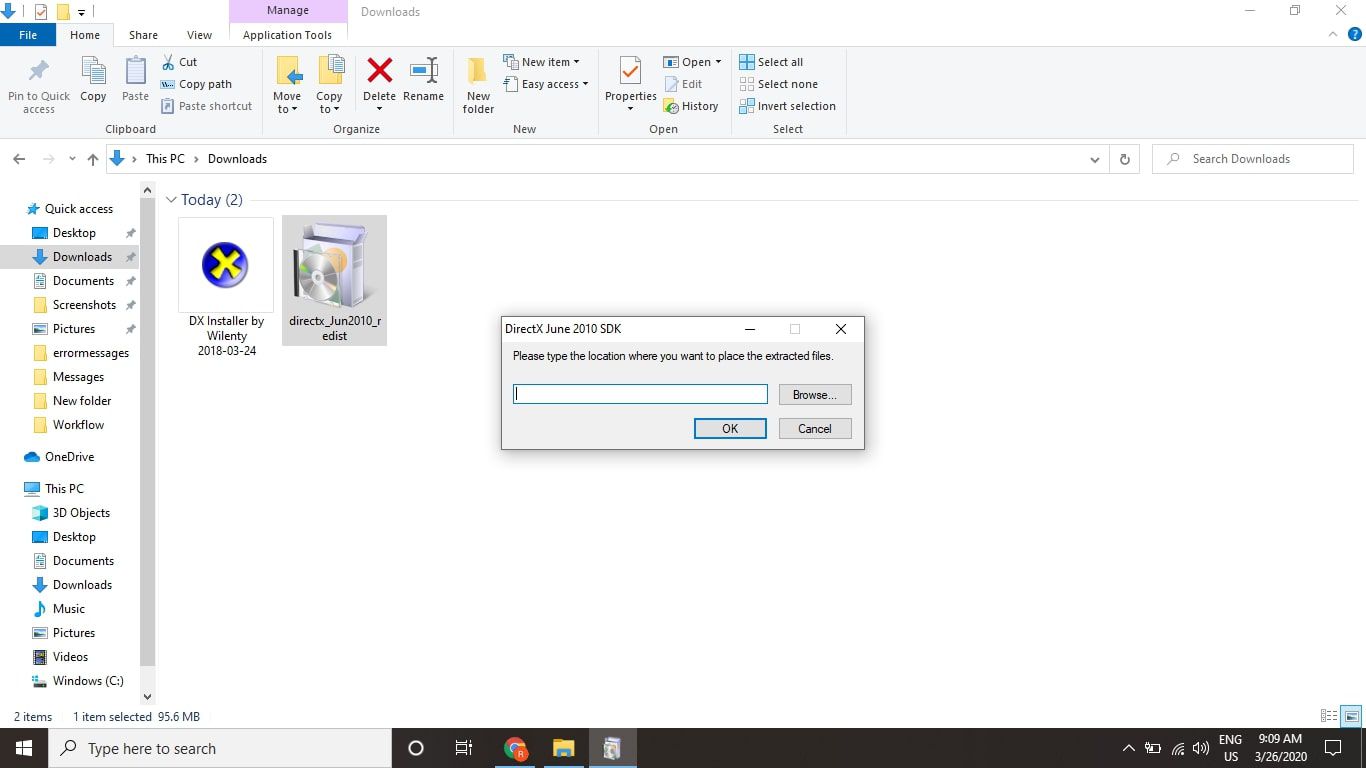Click the Refresh button beside address bar
This screenshot has width=1366, height=768.
click(x=1125, y=159)
